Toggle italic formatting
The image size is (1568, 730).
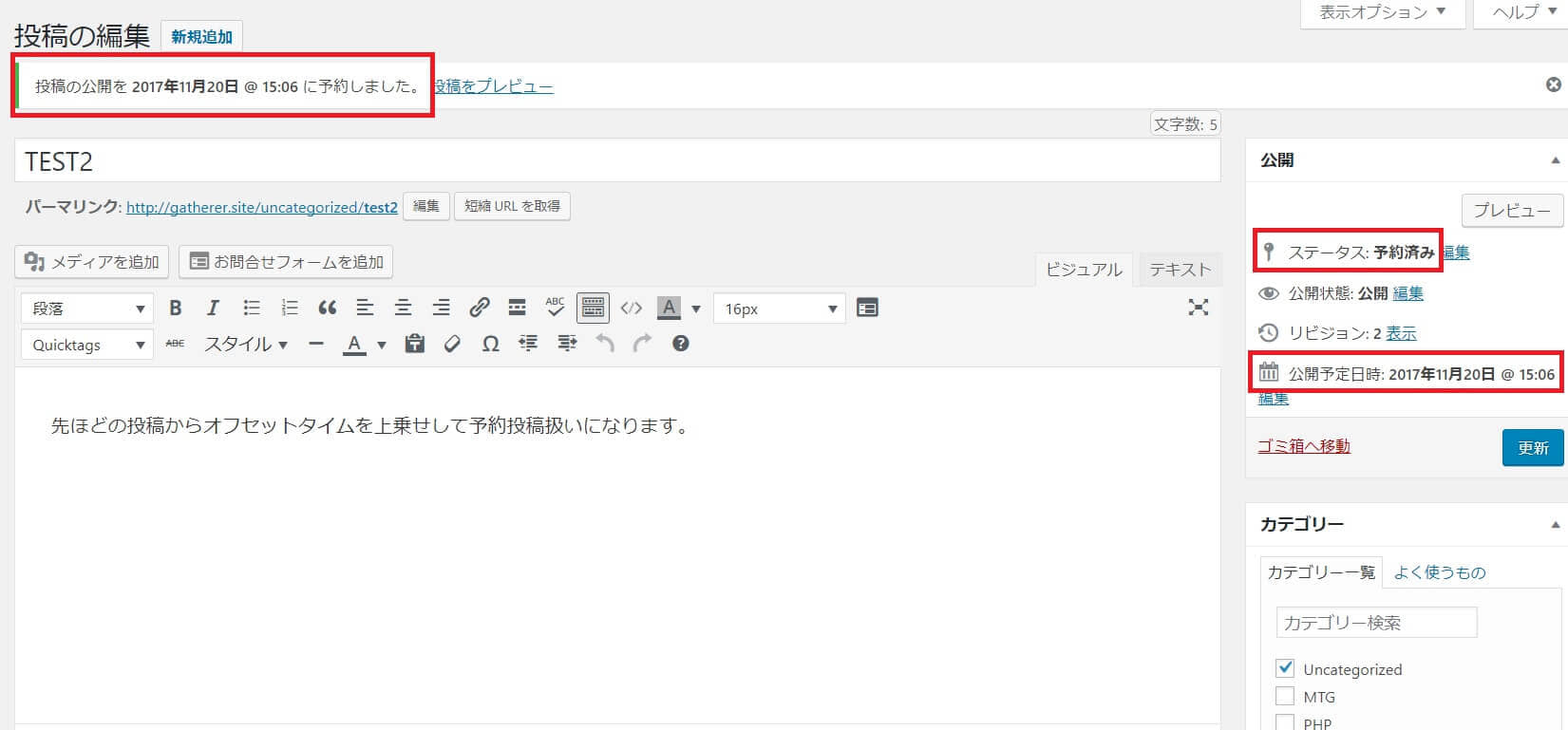pyautogui.click(x=213, y=308)
